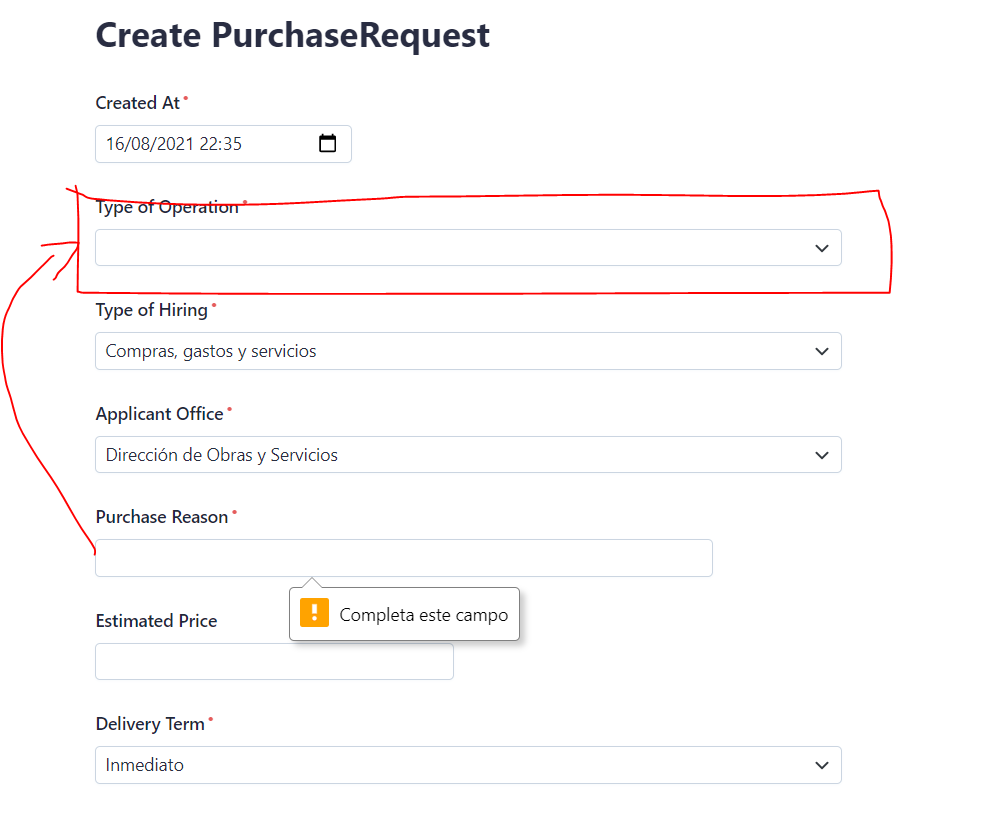Click the required asterisk next to Created At
Image resolution: width=1007 pixels, height=831 pixels.
pos(186,96)
